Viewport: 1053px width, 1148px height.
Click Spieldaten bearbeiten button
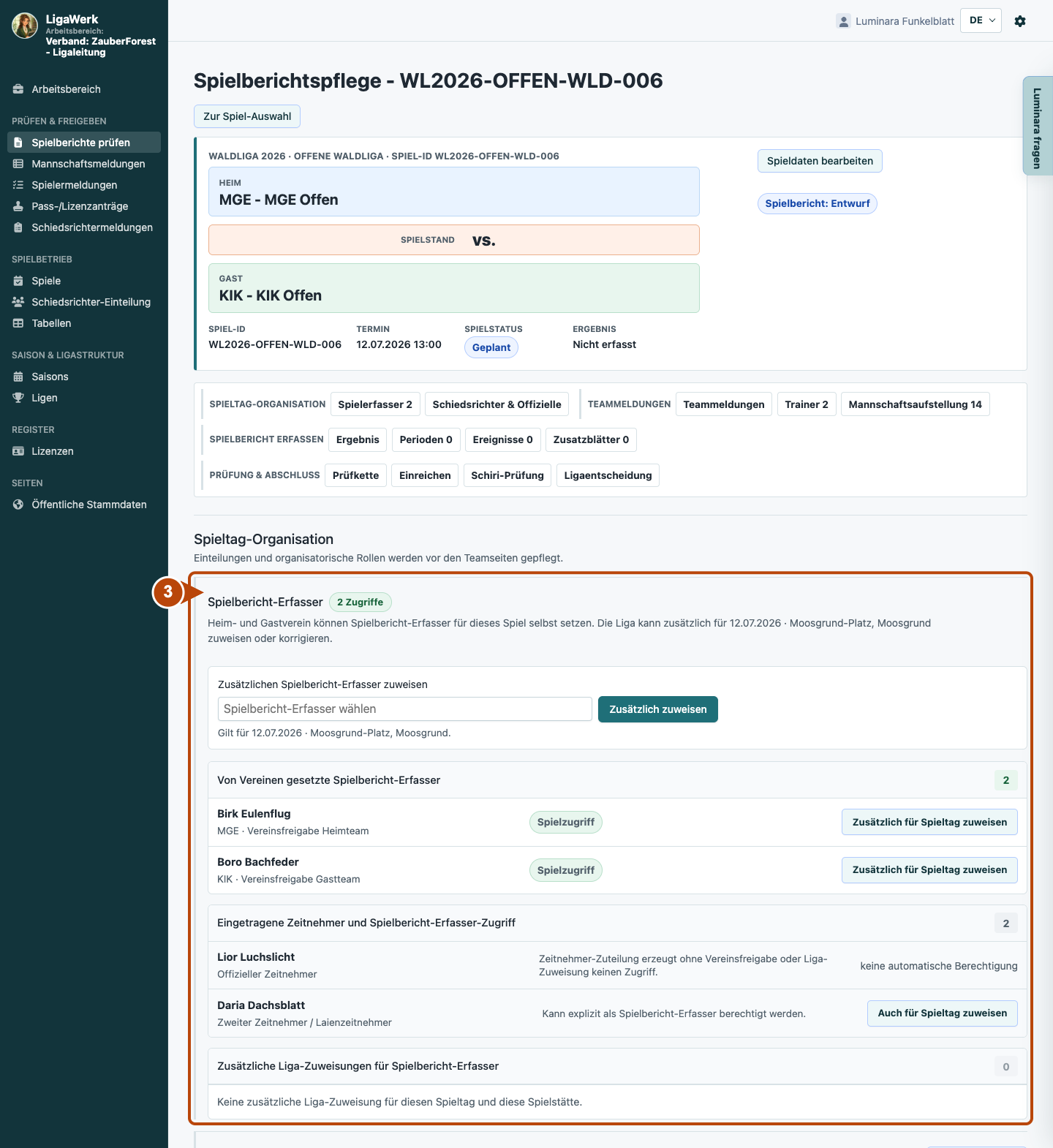coord(820,161)
